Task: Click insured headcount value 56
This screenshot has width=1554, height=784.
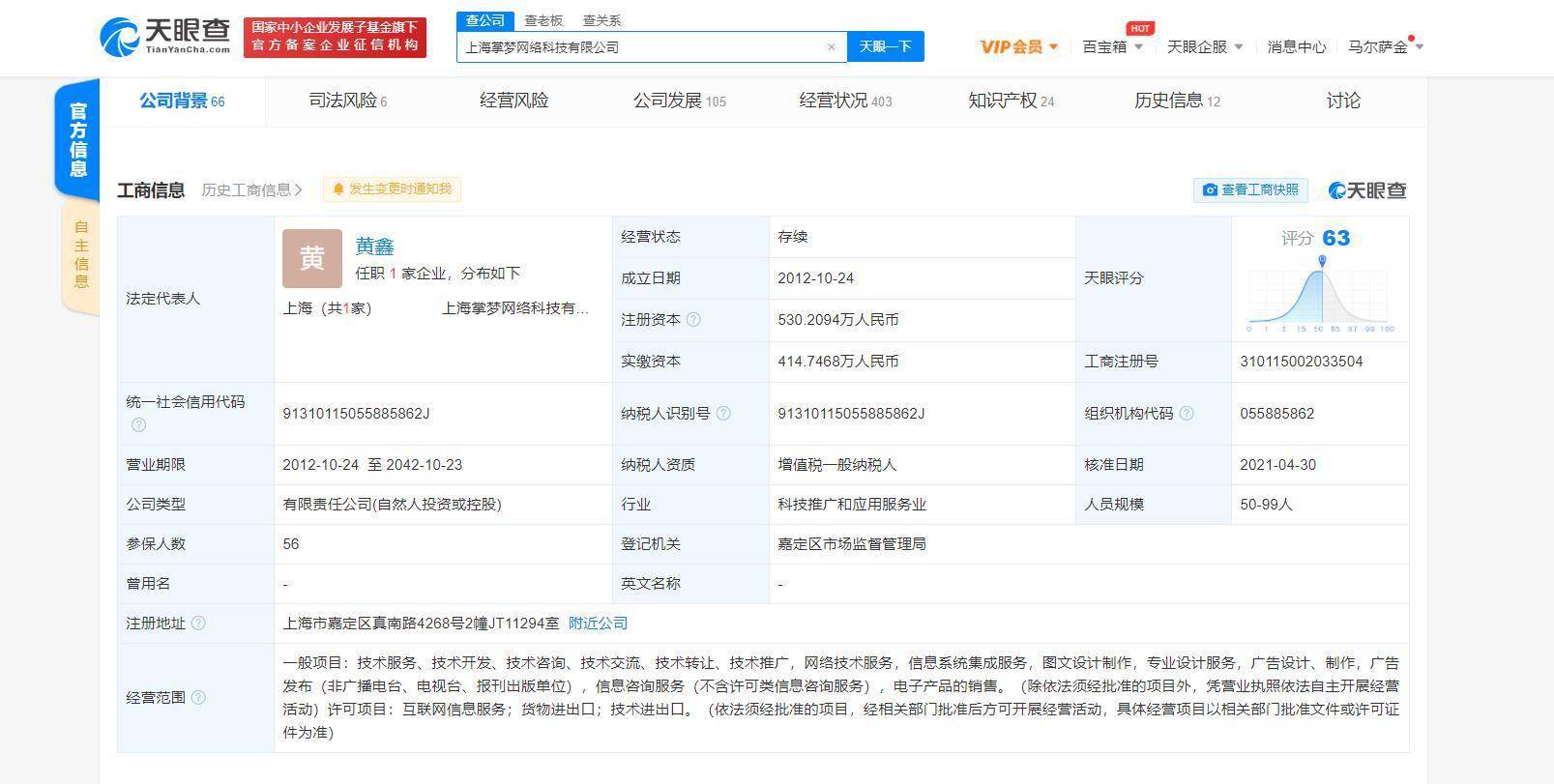Action: click(x=291, y=544)
